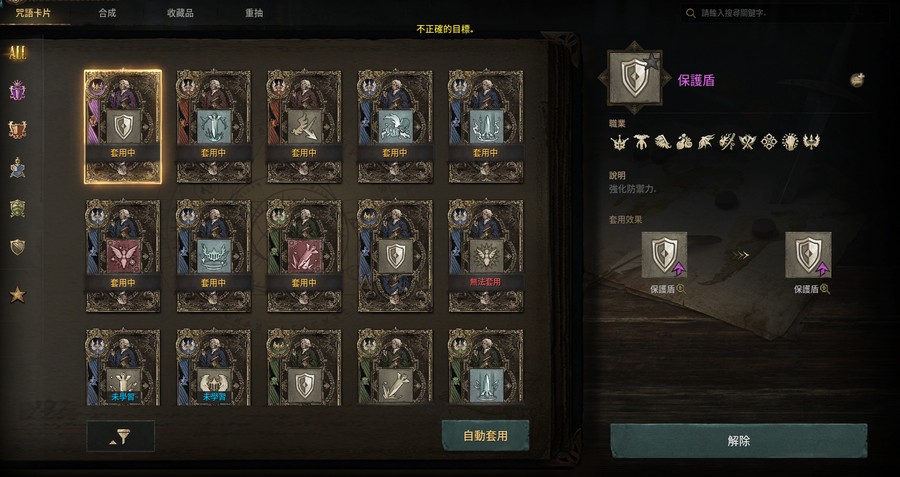The image size is (900, 477).
Task: Click the gold plus icon beside card title
Action: 858,80
